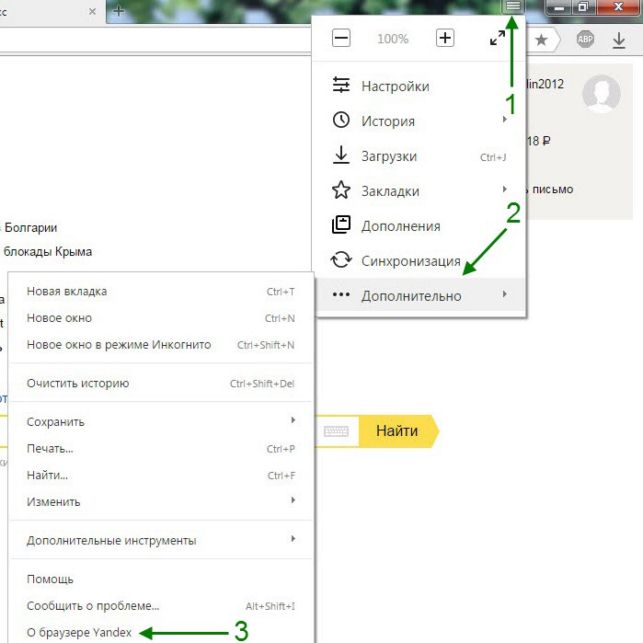Select Помощь in the submenu
This screenshot has height=643, width=643.
coord(161,579)
